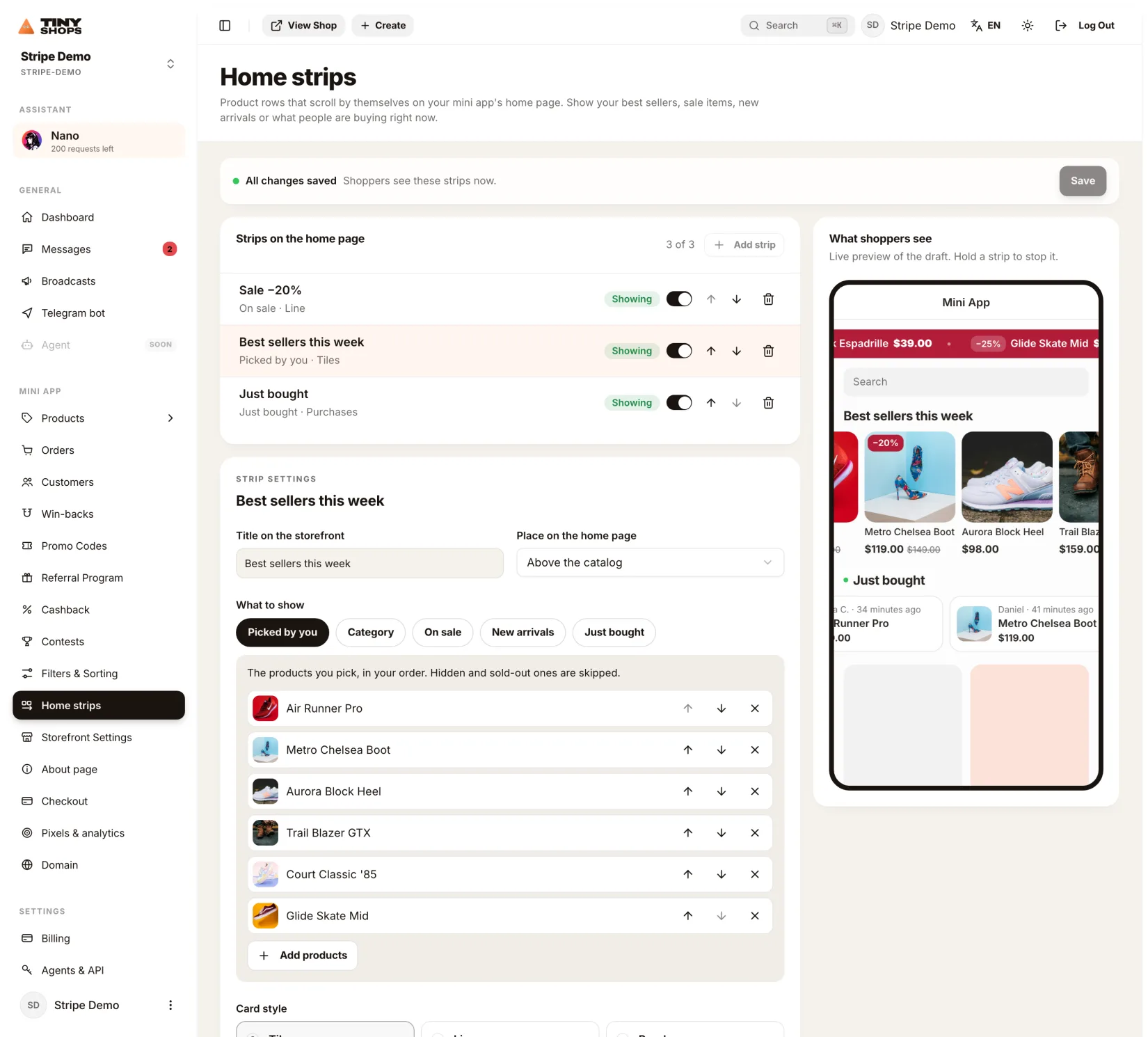
Task: Collapse the sidebar with the panel icon
Action: (225, 26)
